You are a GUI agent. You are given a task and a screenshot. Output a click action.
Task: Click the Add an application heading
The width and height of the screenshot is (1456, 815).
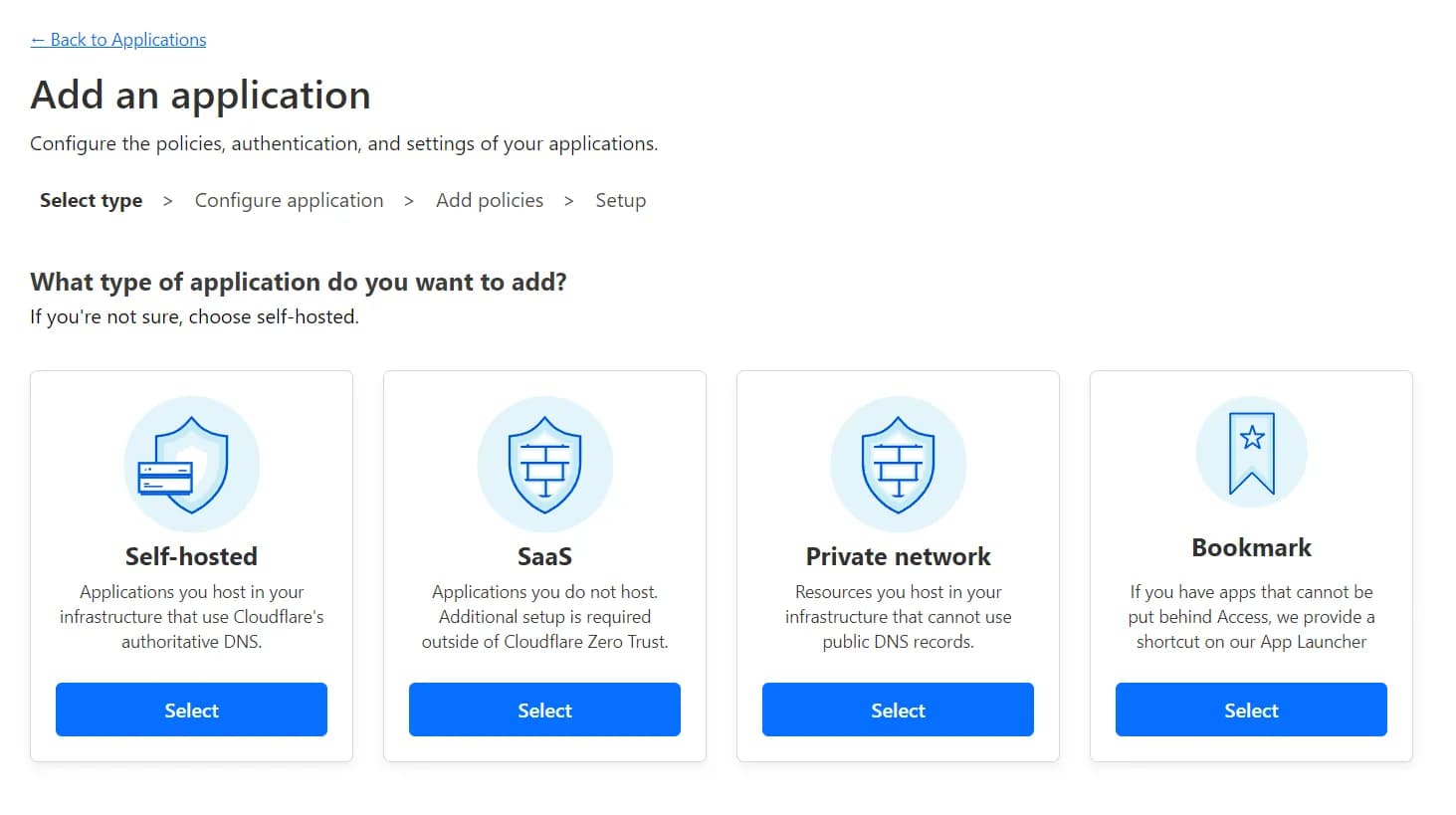pyautogui.click(x=200, y=95)
